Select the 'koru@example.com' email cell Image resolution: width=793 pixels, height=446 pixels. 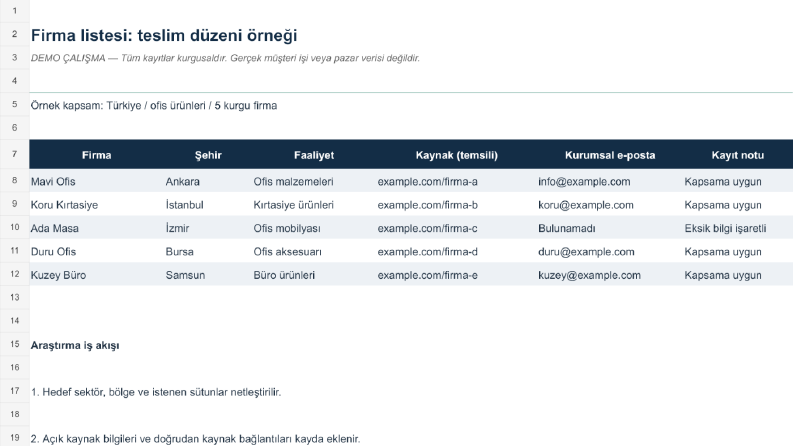click(x=586, y=205)
